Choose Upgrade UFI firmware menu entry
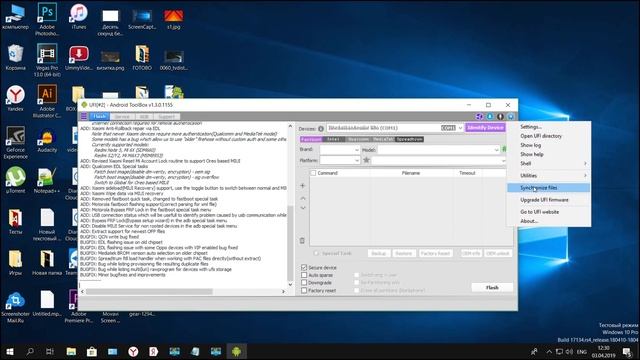 pyautogui.click(x=549, y=200)
